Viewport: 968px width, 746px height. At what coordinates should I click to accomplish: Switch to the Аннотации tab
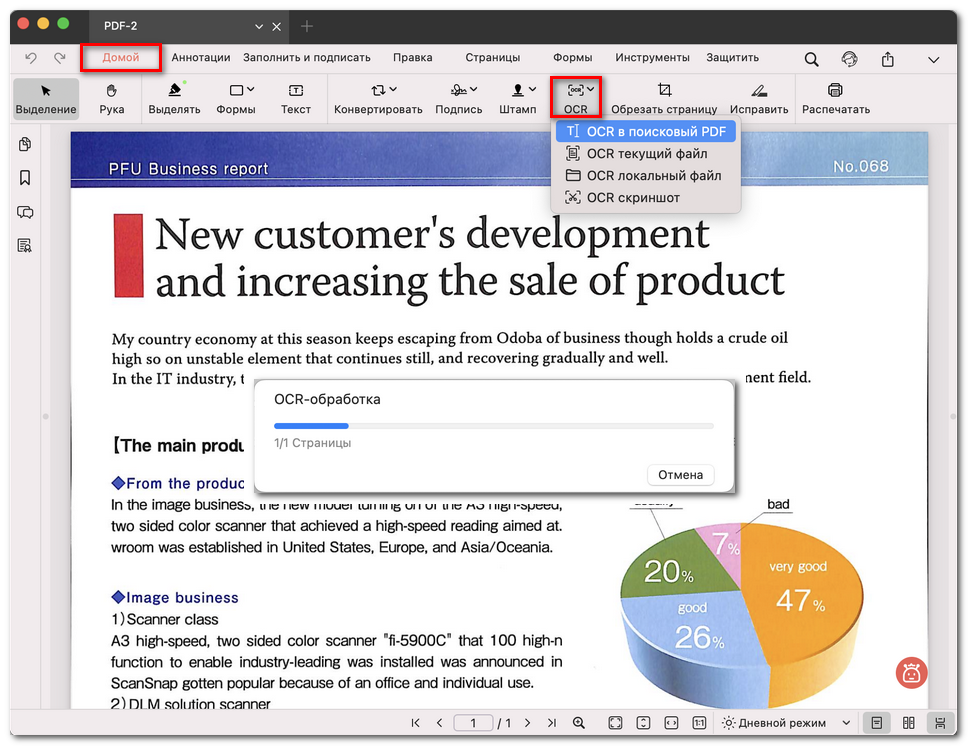pyautogui.click(x=200, y=57)
